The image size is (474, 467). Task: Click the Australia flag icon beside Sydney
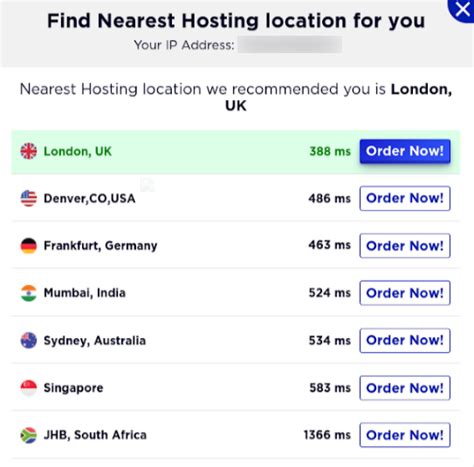click(29, 340)
